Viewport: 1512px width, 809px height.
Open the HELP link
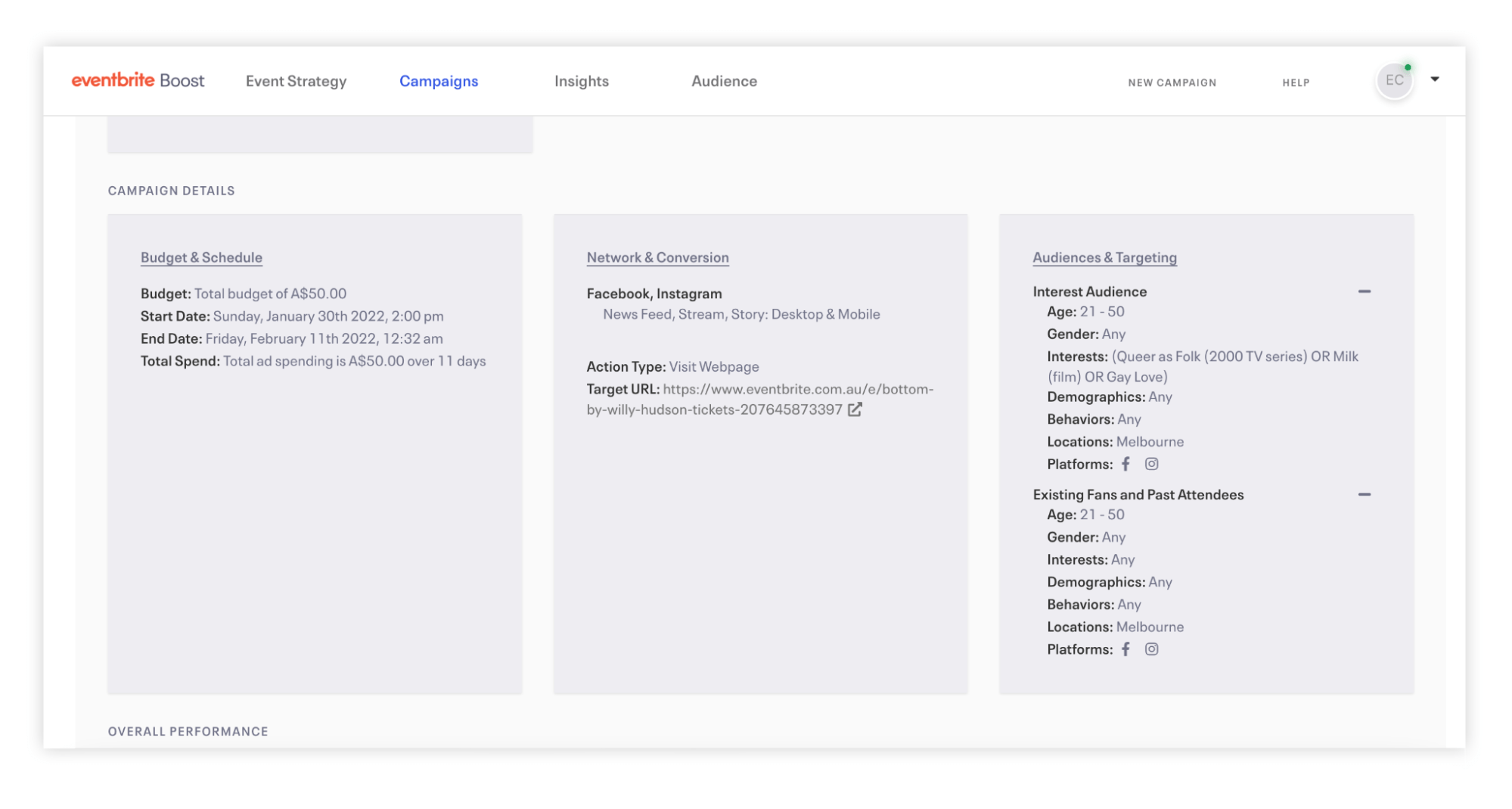1296,82
